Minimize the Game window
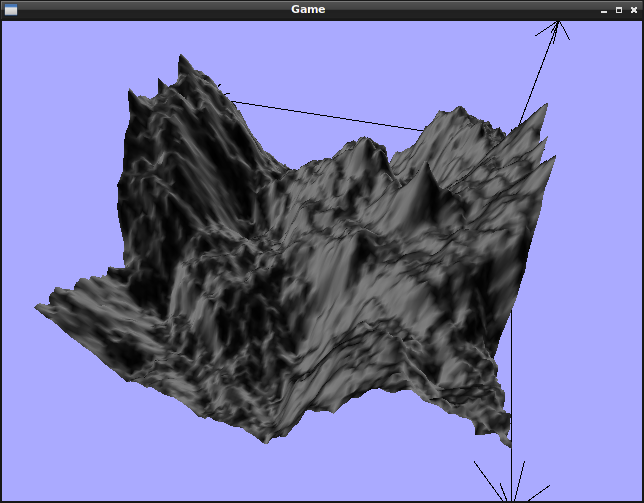 [604, 10]
